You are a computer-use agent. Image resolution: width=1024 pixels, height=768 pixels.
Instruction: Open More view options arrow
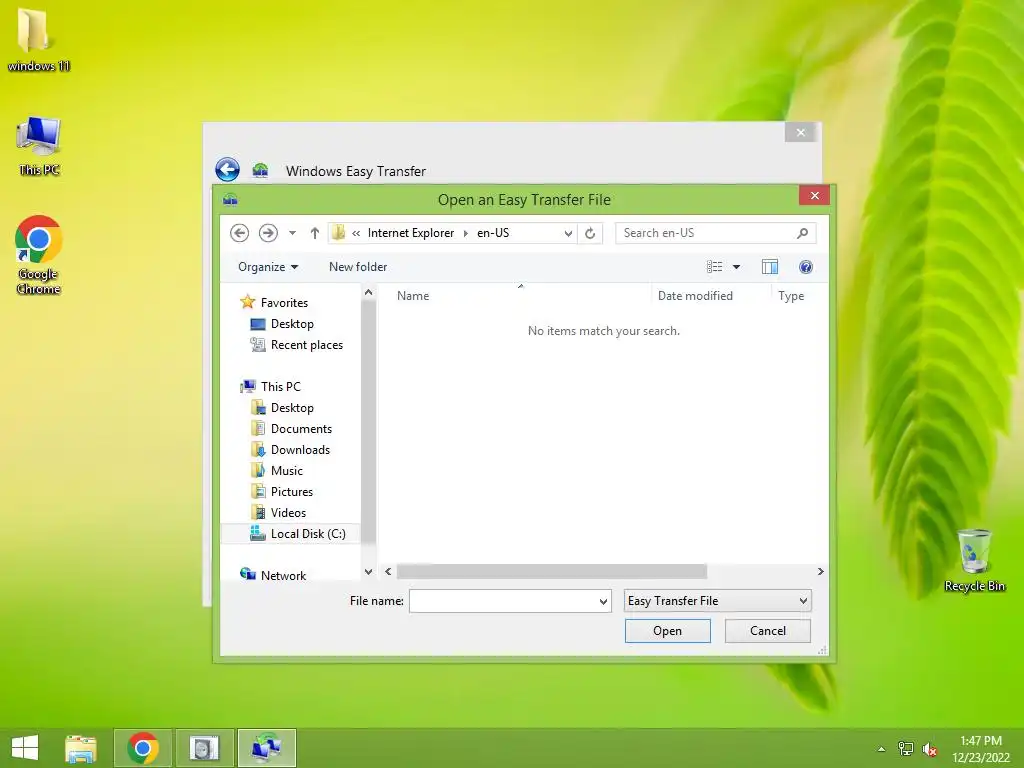pyautogui.click(x=737, y=267)
